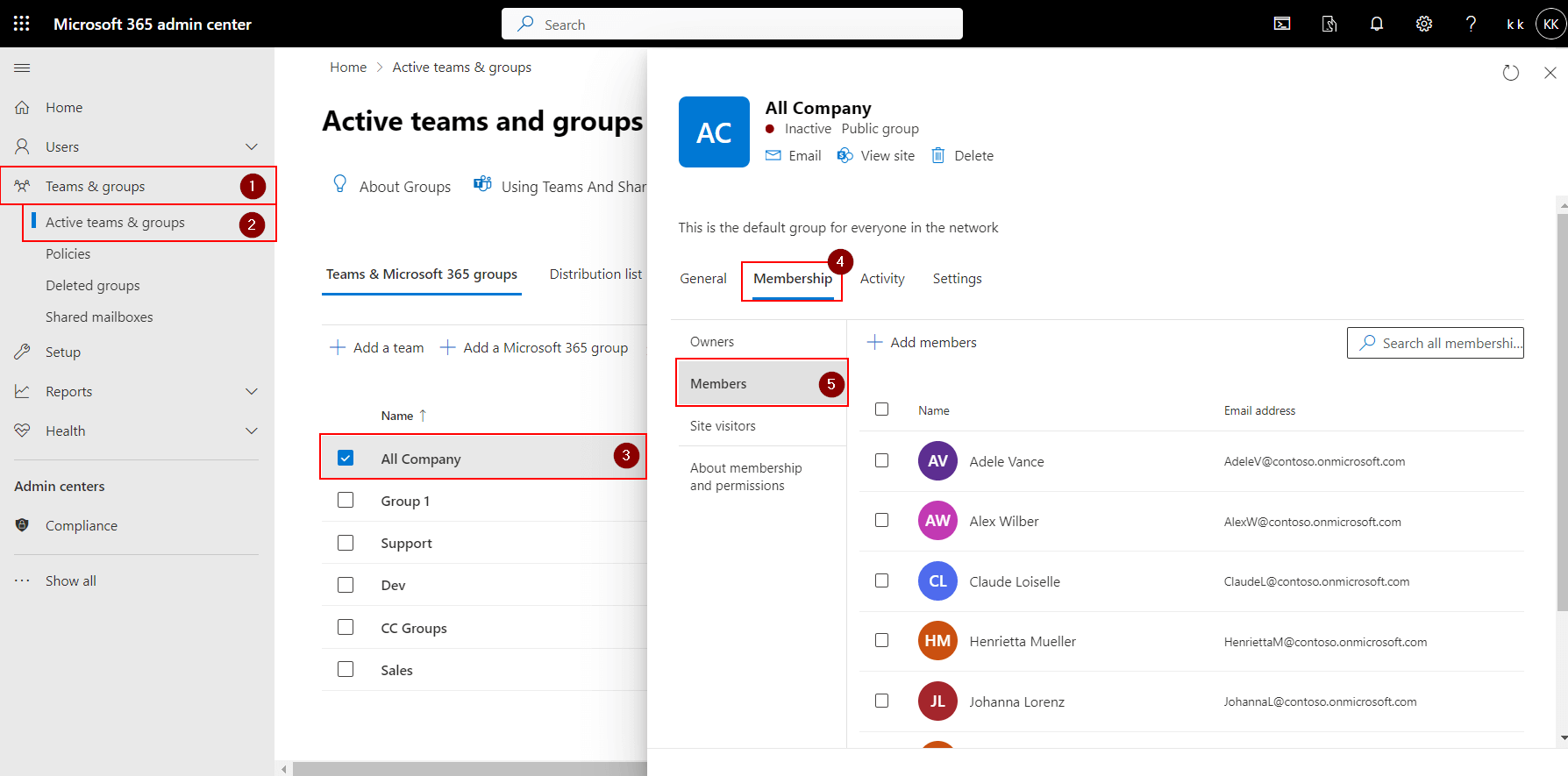Click the View site SharePoint icon

pos(845,155)
